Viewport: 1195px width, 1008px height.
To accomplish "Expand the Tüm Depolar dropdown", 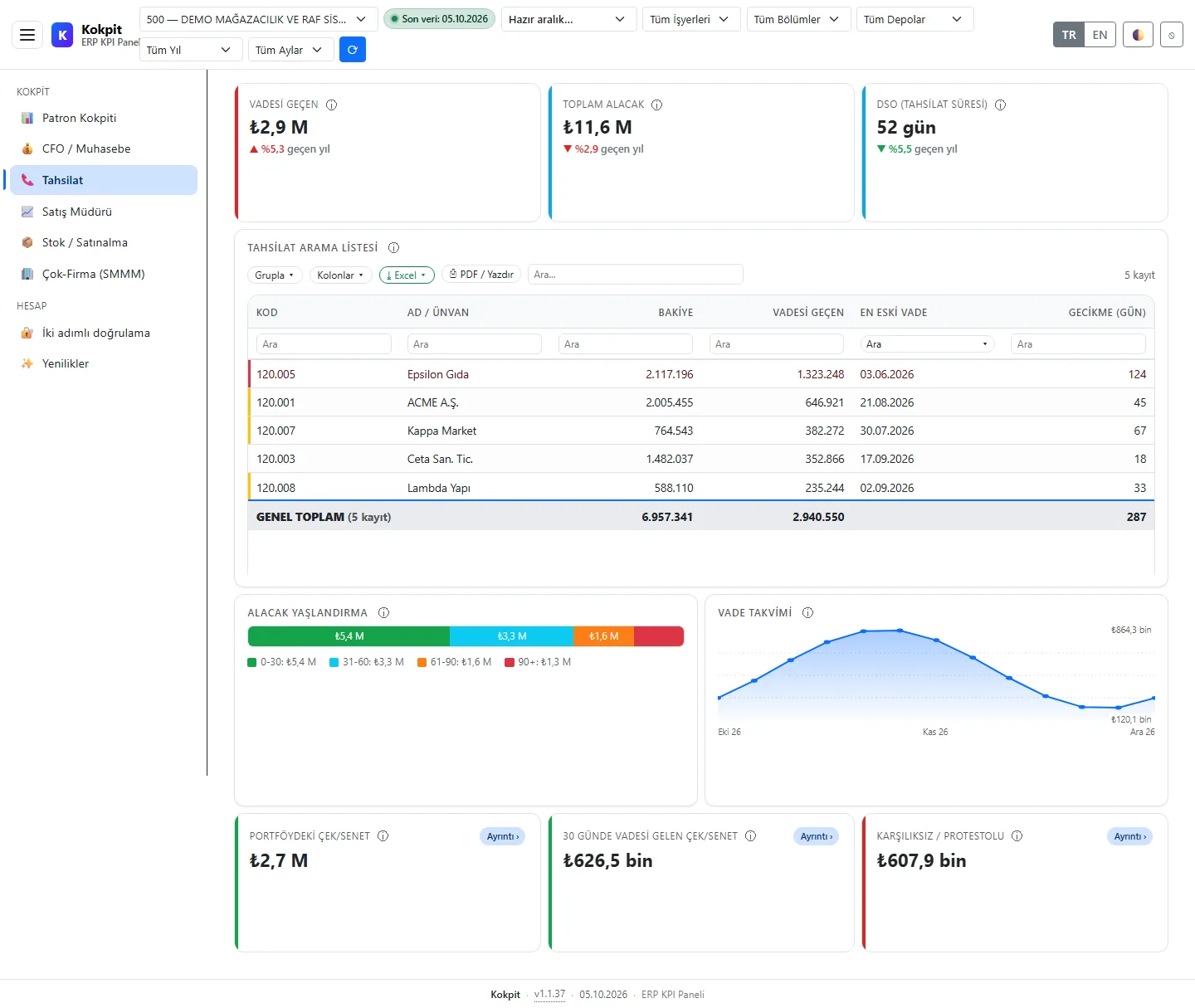I will pyautogui.click(x=915, y=19).
